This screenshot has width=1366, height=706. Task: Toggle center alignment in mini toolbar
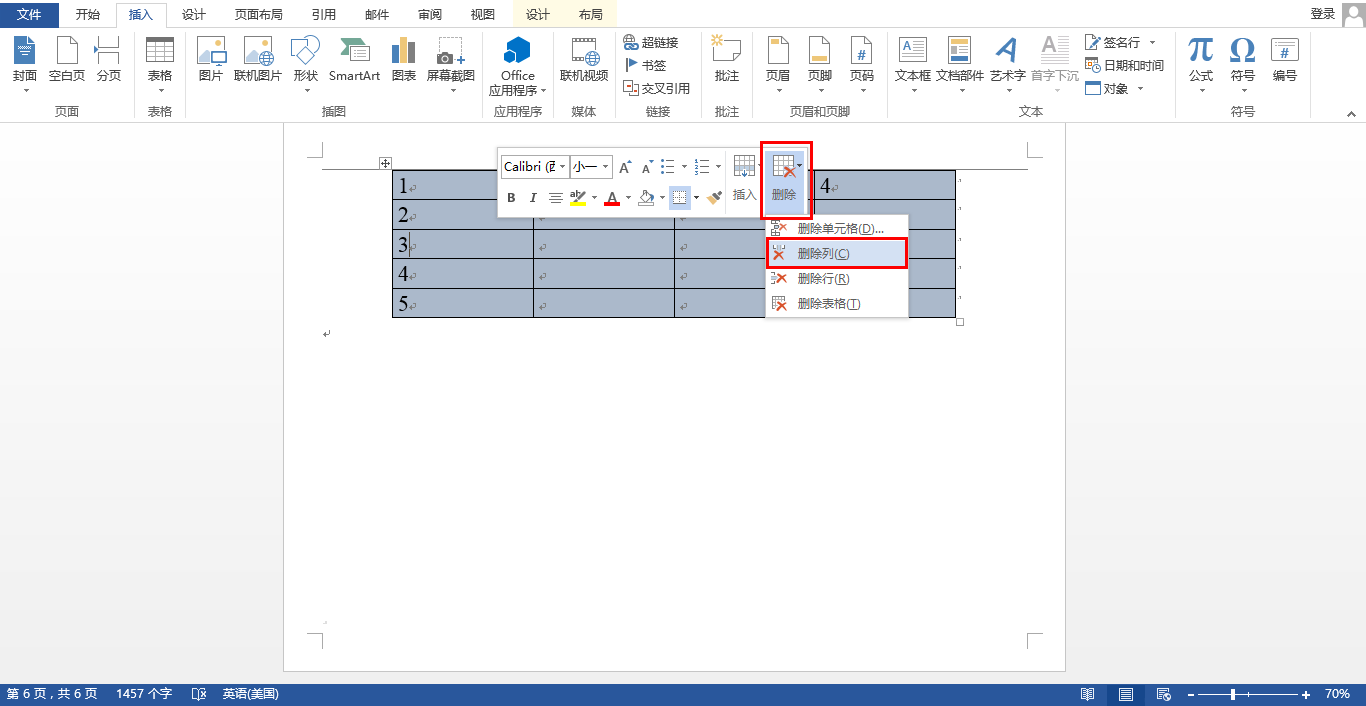[x=555, y=198]
